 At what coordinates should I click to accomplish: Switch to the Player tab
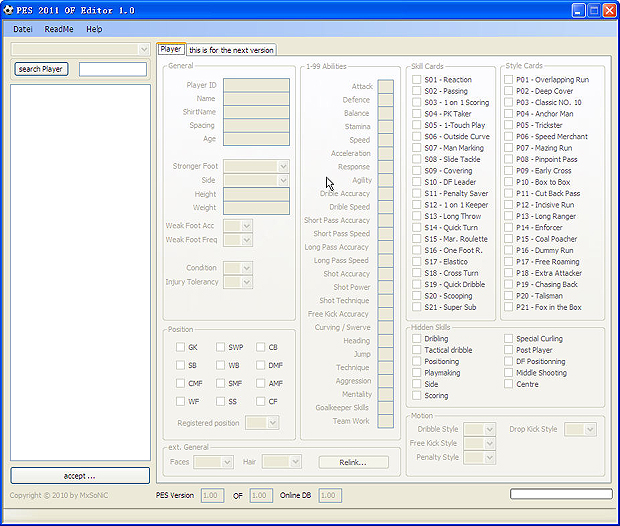[171, 49]
